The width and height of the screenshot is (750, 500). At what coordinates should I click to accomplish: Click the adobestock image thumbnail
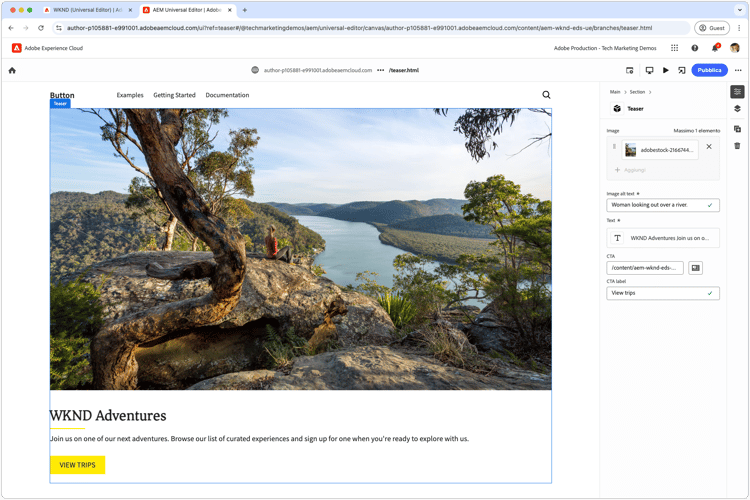point(630,150)
